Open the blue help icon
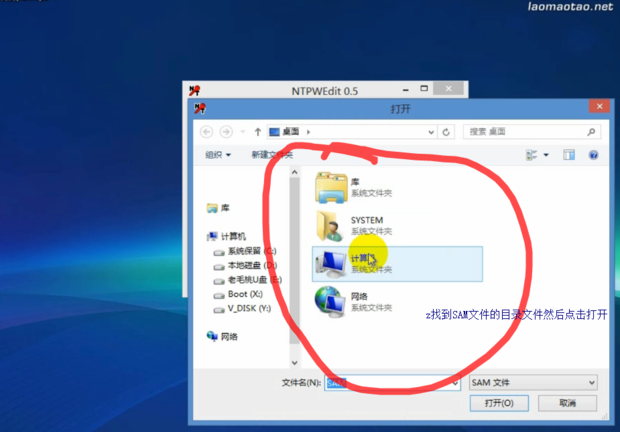This screenshot has height=432, width=620. coord(593,155)
